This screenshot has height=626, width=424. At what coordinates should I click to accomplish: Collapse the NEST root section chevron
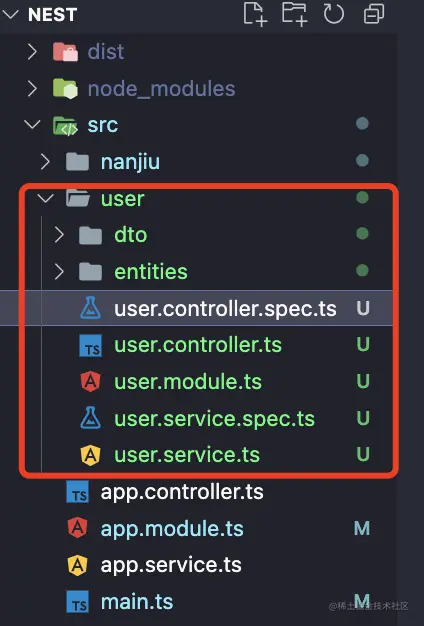10,14
